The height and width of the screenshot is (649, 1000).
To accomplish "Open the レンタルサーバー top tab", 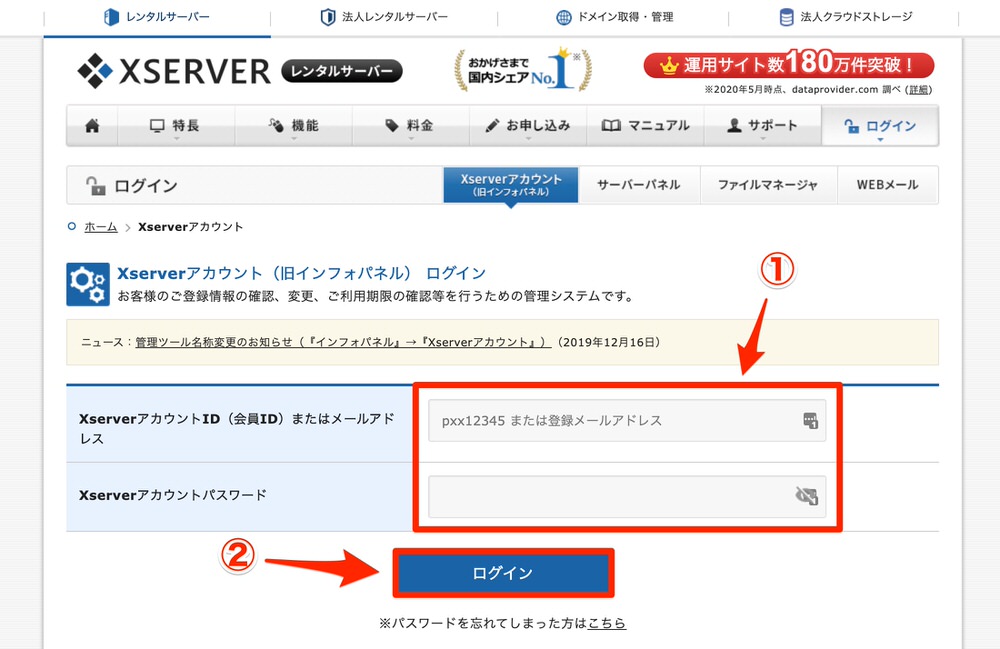I will click(157, 17).
